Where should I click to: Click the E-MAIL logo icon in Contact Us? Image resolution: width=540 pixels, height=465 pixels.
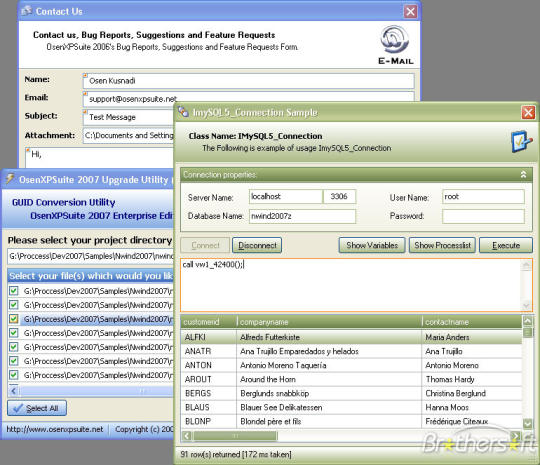click(395, 45)
